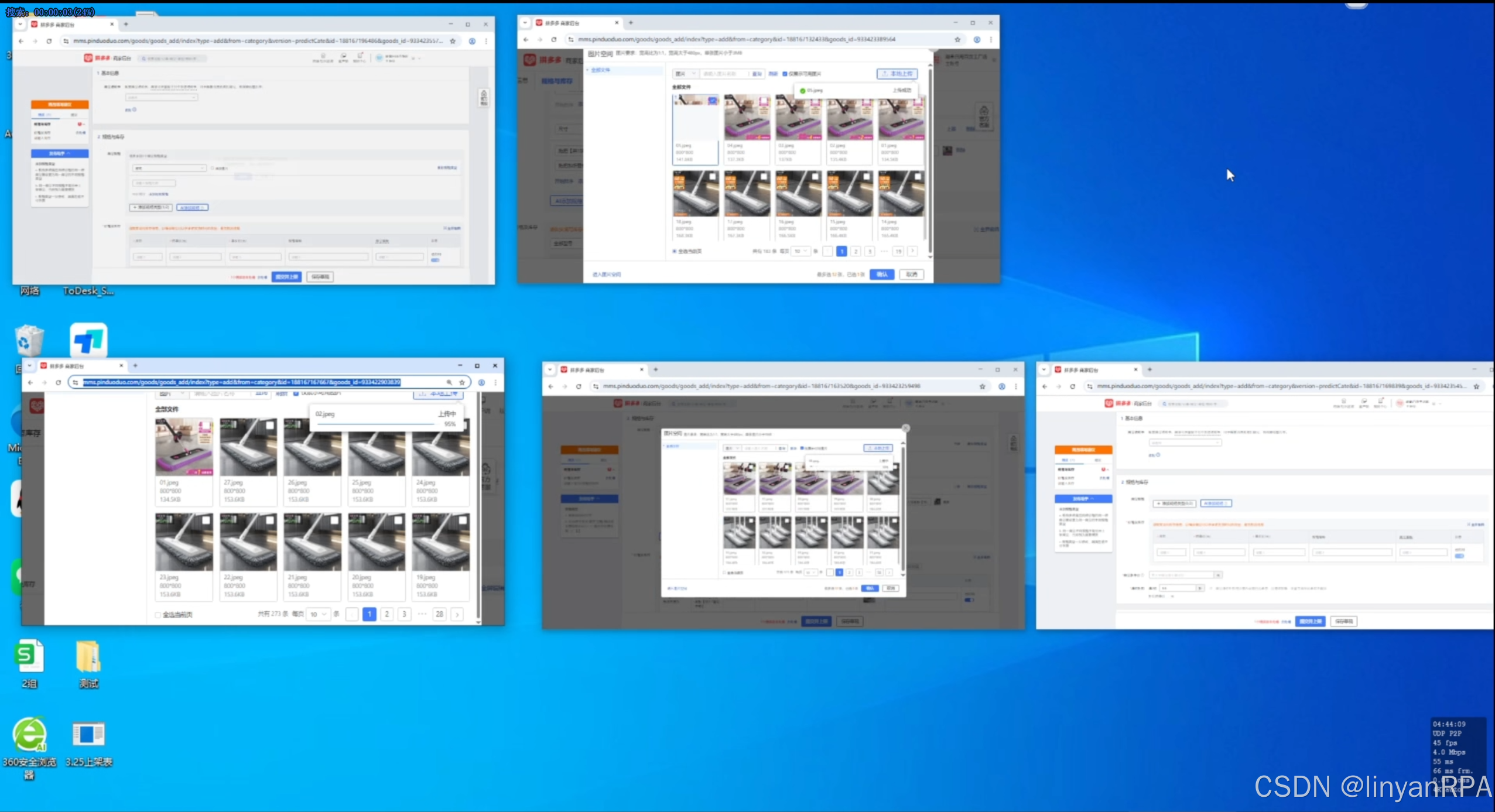The height and width of the screenshot is (812, 1495).
Task: Click scrollbar in 02.jpeg upload window
Action: tap(478, 506)
